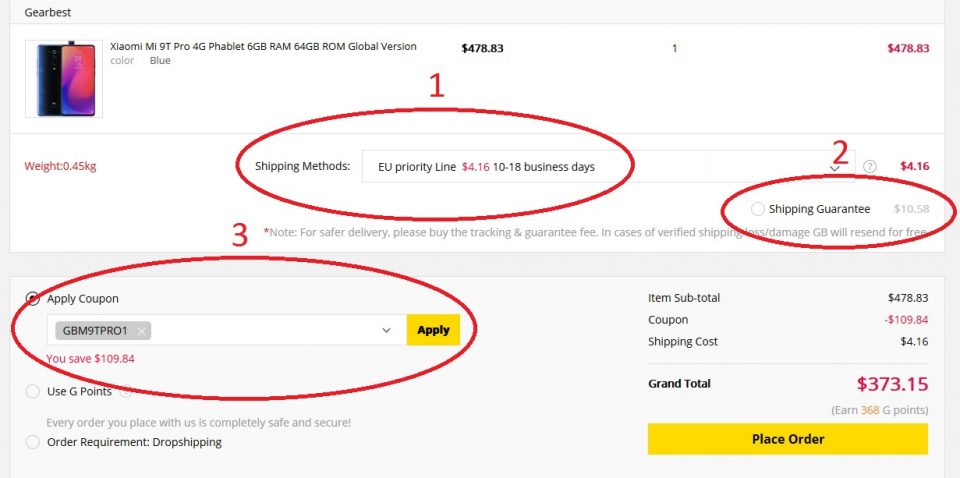The width and height of the screenshot is (960, 478).
Task: Choose the Use G Points option
Action: pos(33,392)
